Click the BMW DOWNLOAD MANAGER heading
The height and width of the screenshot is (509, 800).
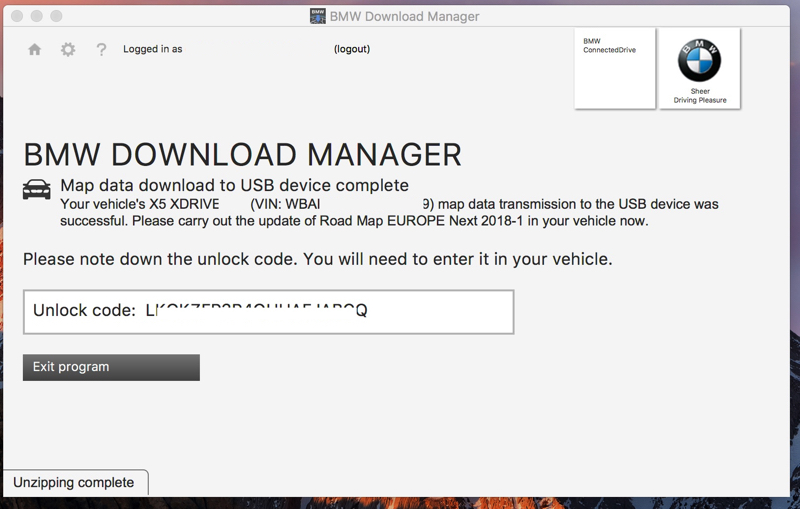pyautogui.click(x=242, y=155)
